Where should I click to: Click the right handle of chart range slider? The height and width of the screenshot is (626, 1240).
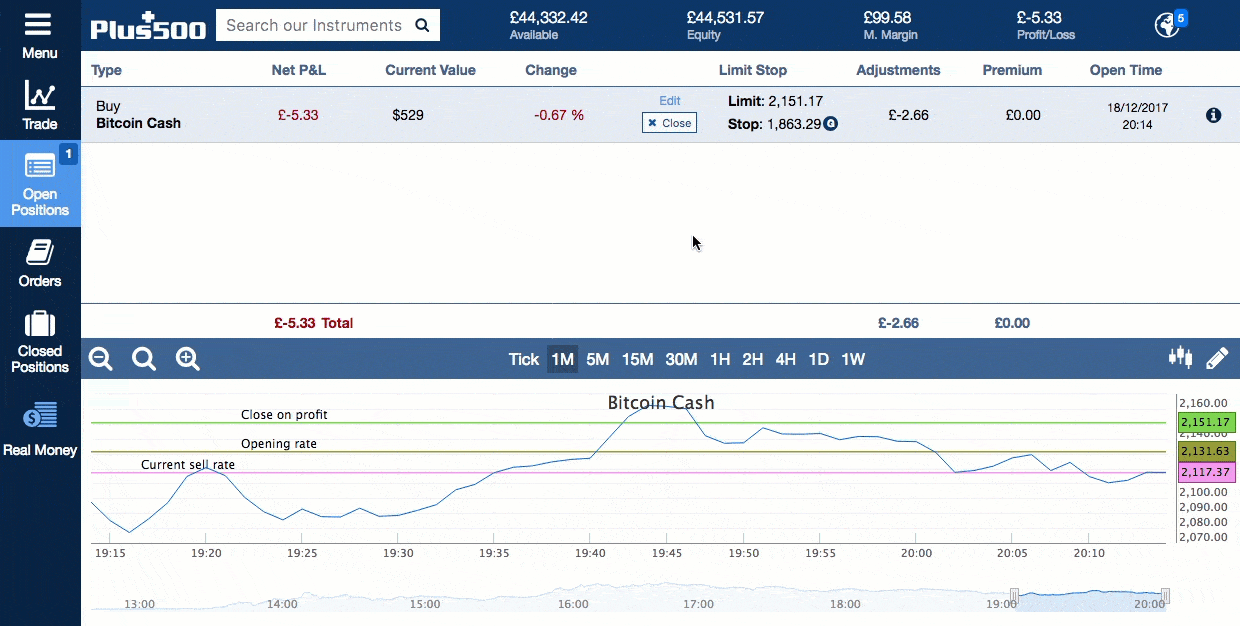click(1165, 597)
